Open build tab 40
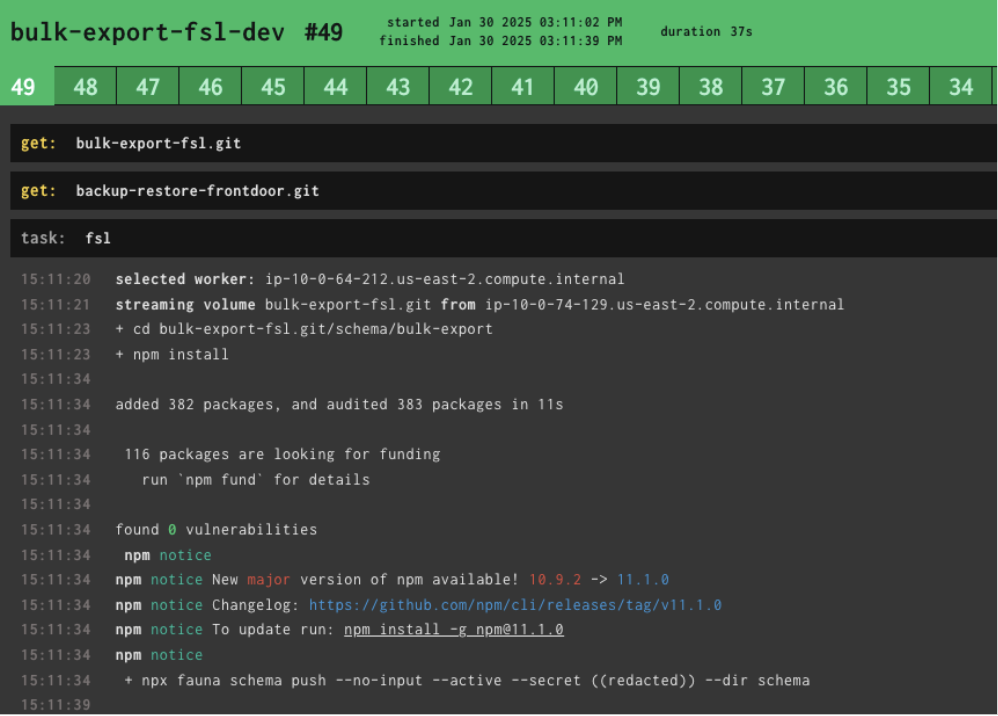This screenshot has height=716, width=998. (x=586, y=86)
